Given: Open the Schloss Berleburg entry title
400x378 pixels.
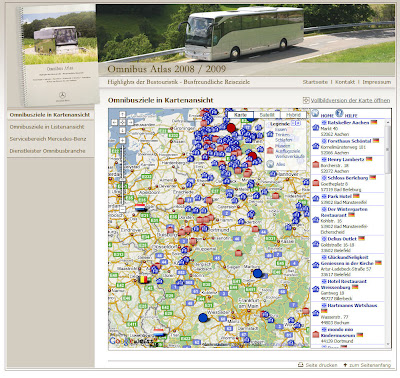Looking at the screenshot, I should pyautogui.click(x=347, y=178).
